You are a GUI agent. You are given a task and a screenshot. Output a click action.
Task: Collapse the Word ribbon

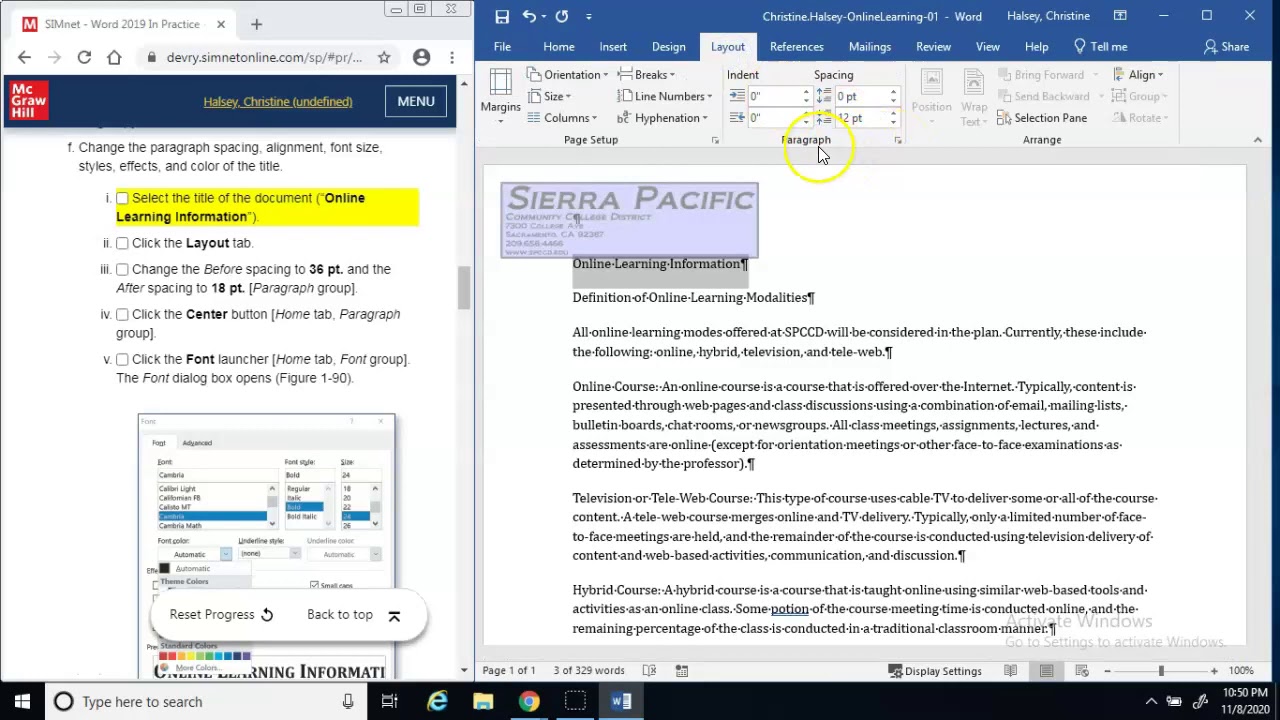(1258, 140)
